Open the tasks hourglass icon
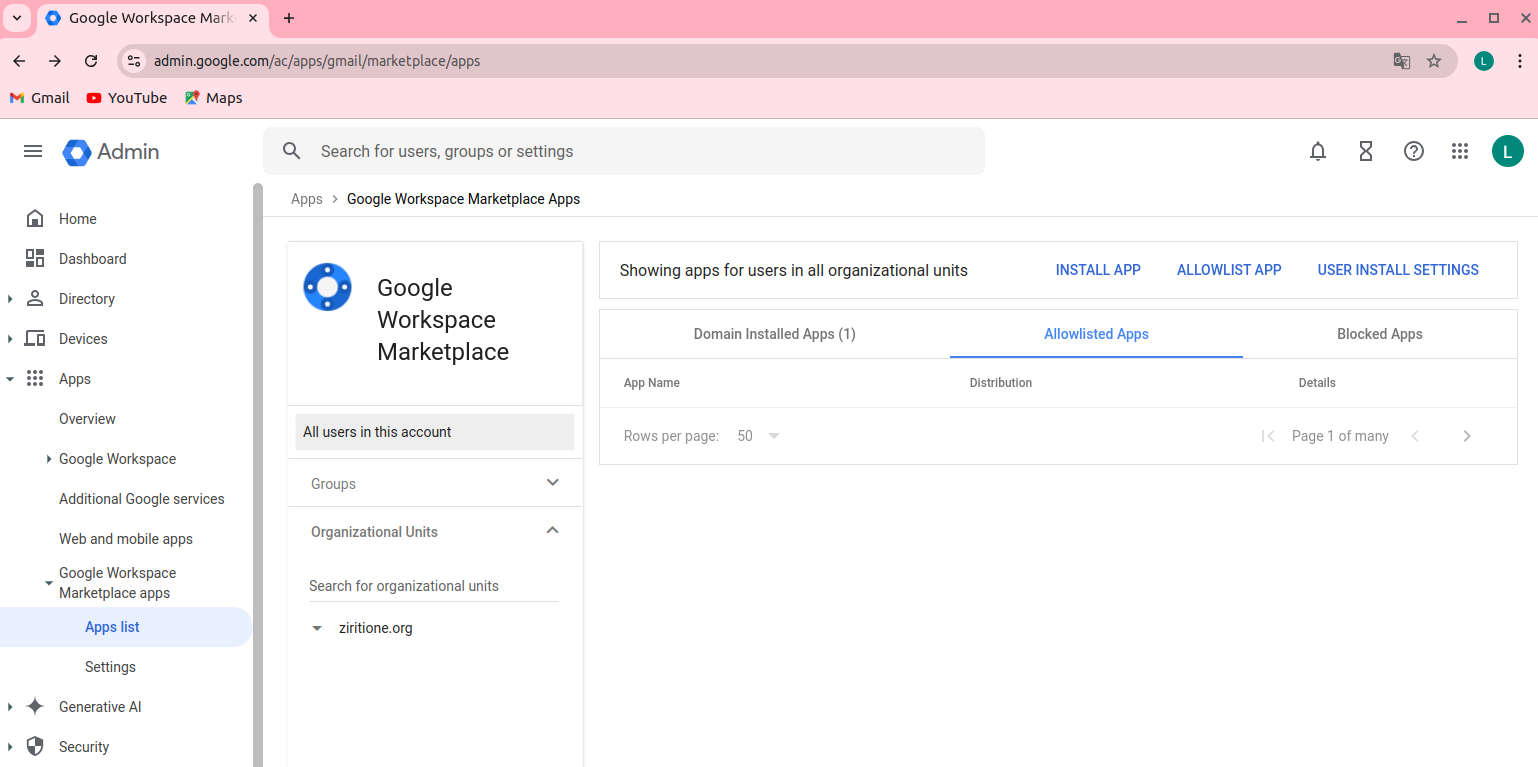This screenshot has width=1538, height=767. pyautogui.click(x=1366, y=151)
